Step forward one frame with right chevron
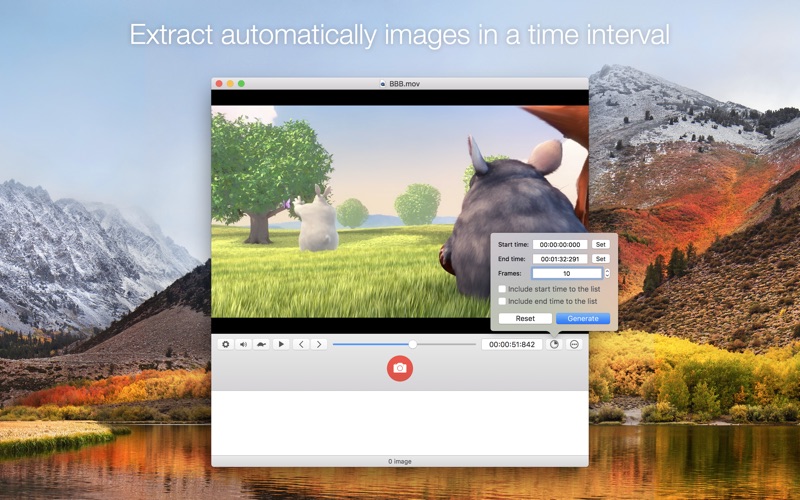Image resolution: width=800 pixels, height=500 pixels. click(x=319, y=344)
